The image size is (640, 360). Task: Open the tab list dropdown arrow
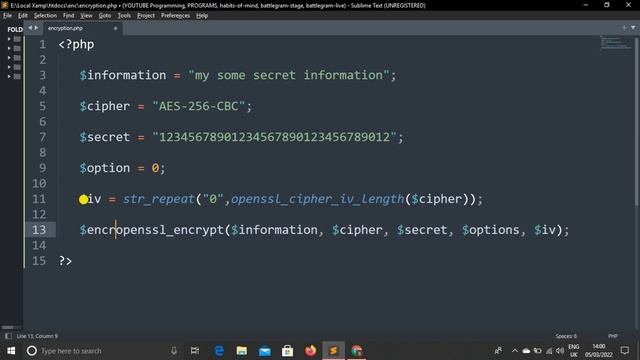pyautogui.click(x=633, y=27)
